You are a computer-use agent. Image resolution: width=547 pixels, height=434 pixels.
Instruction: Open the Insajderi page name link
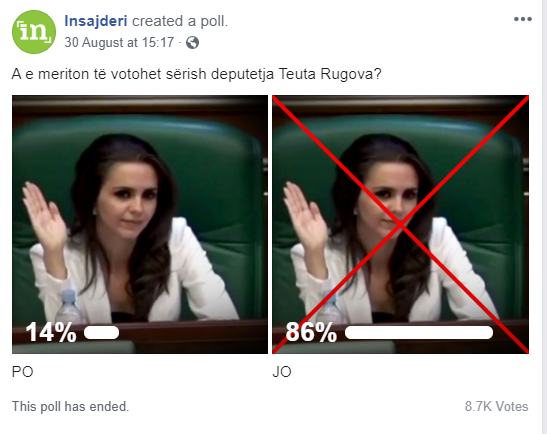(96, 21)
